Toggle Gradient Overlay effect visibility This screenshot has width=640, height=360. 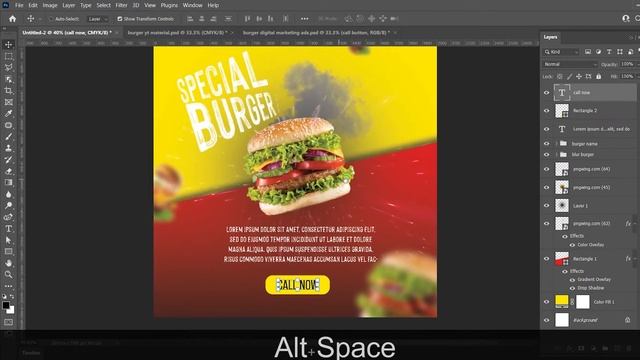click(572, 280)
